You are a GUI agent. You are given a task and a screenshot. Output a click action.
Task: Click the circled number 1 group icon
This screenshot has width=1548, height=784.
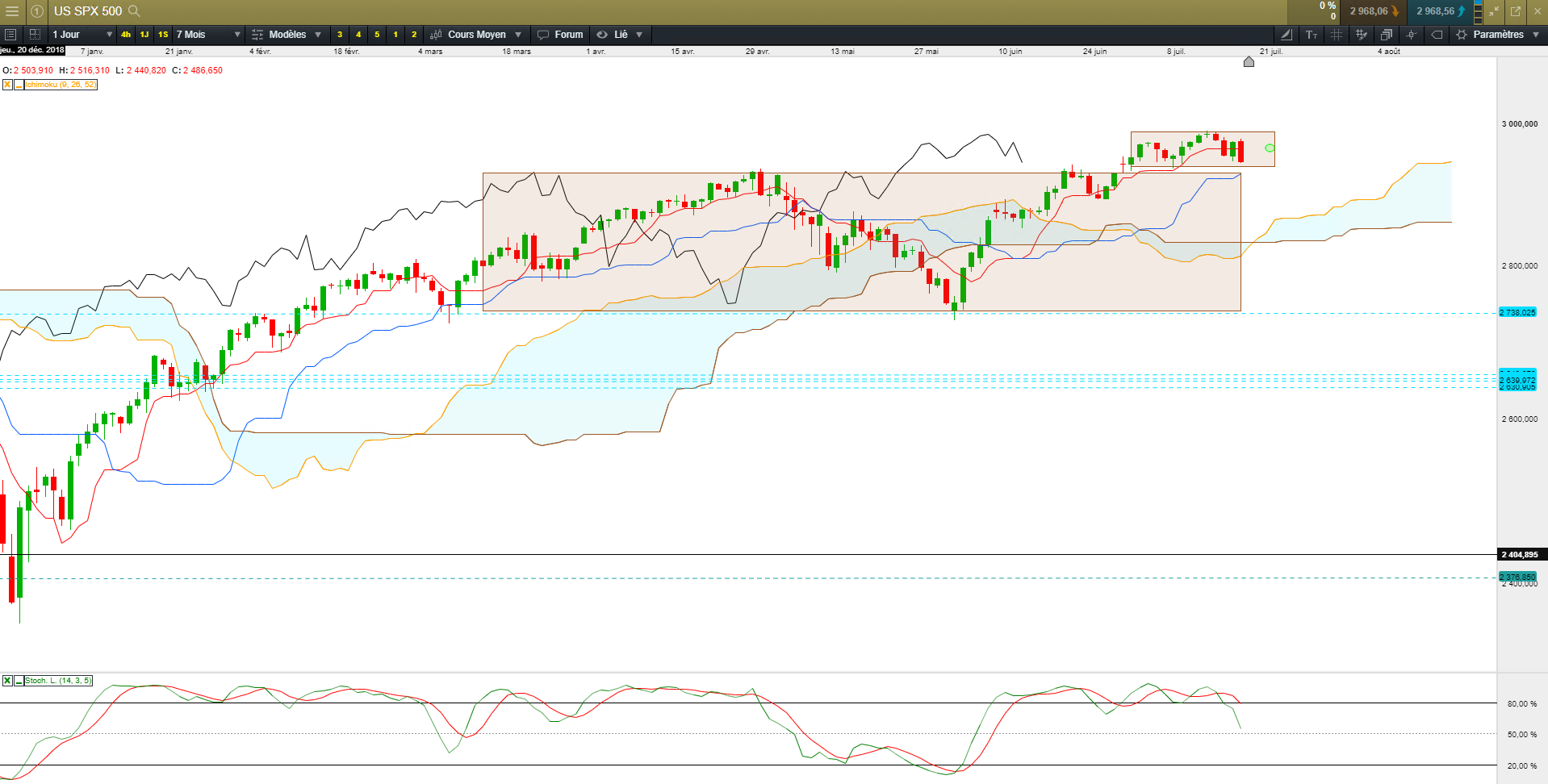[37, 11]
